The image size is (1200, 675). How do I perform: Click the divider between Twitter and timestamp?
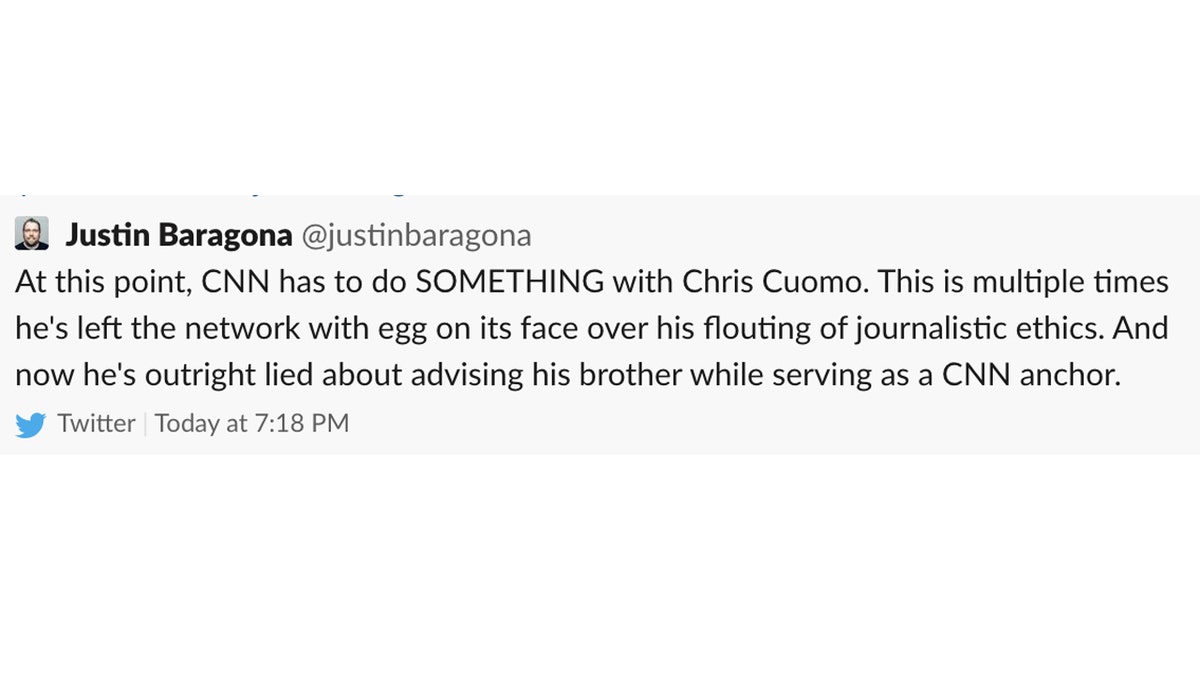[x=146, y=424]
